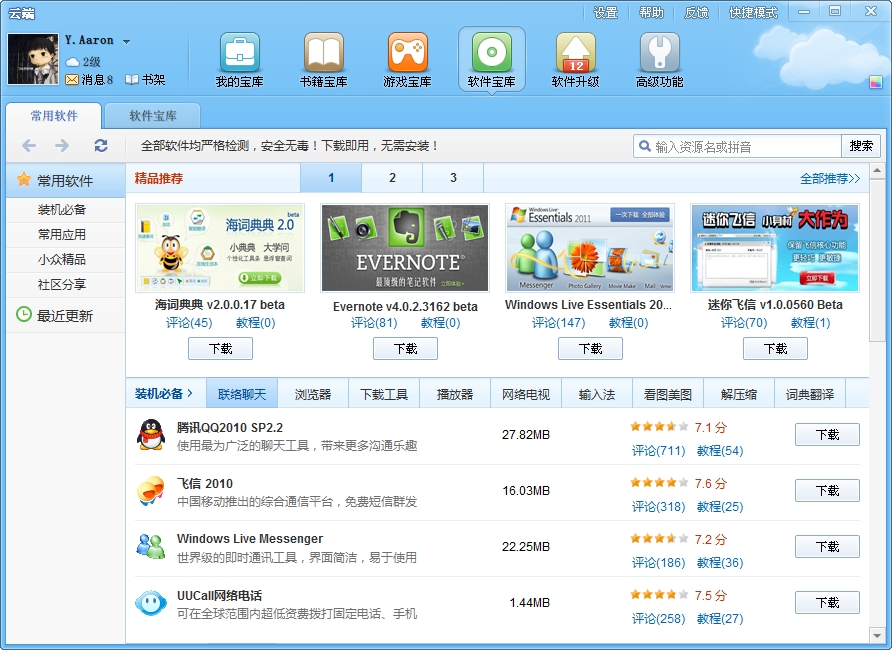892x650 pixels.
Task: Select recommendation page 3
Action: coord(453,178)
